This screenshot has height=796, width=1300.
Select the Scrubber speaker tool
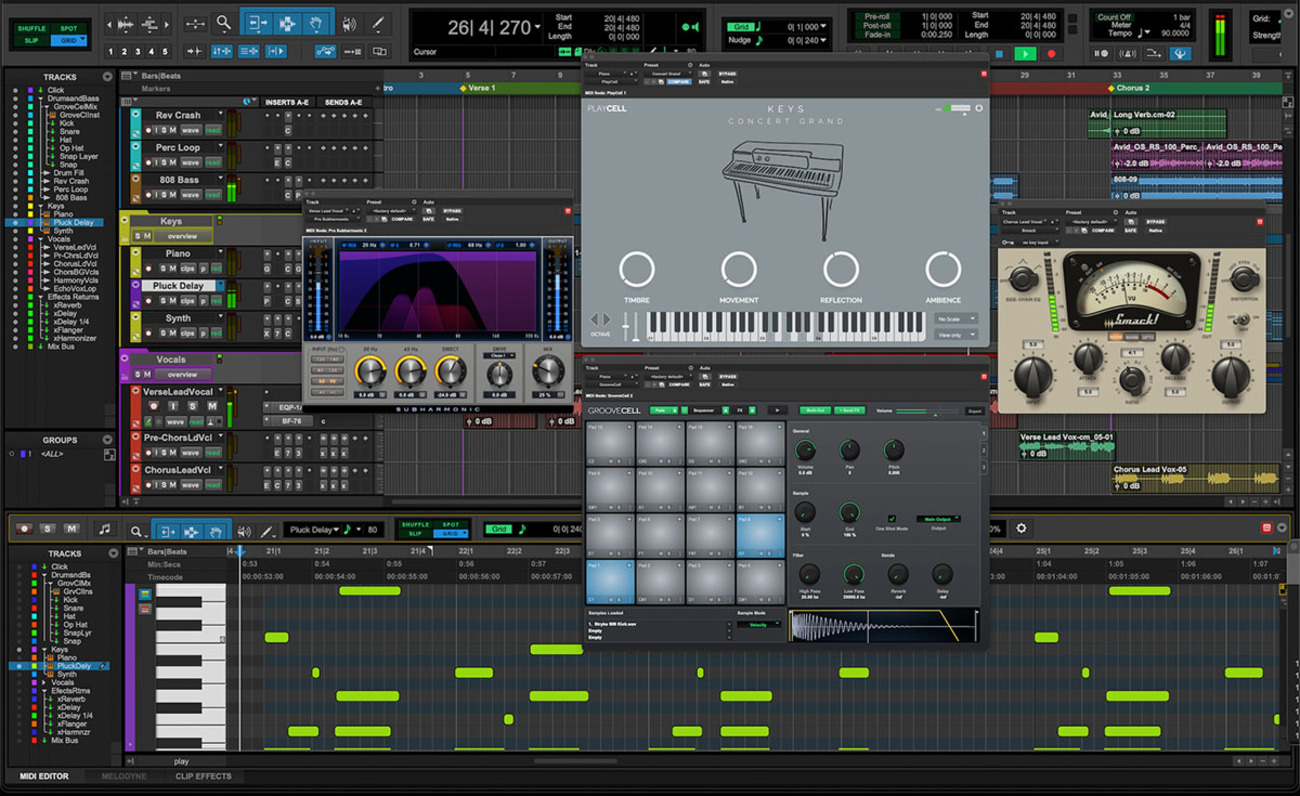coord(349,24)
